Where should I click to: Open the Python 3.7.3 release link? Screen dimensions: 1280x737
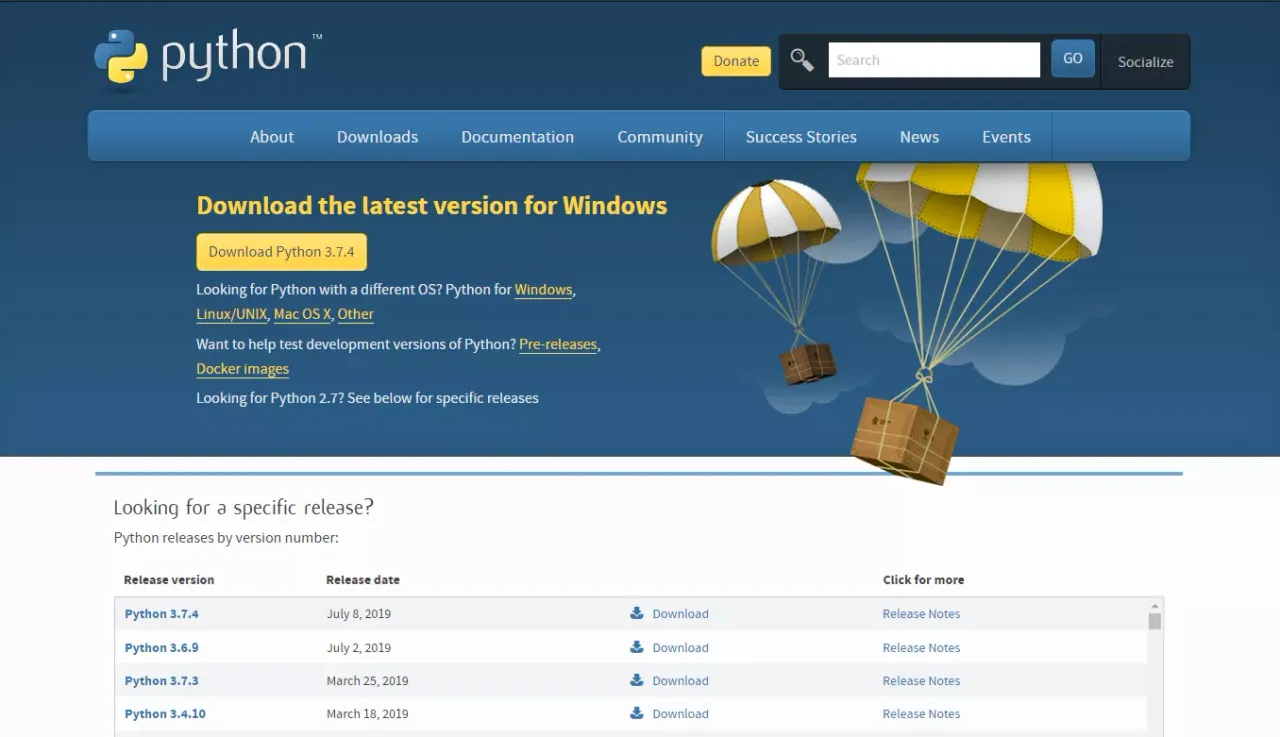(162, 681)
